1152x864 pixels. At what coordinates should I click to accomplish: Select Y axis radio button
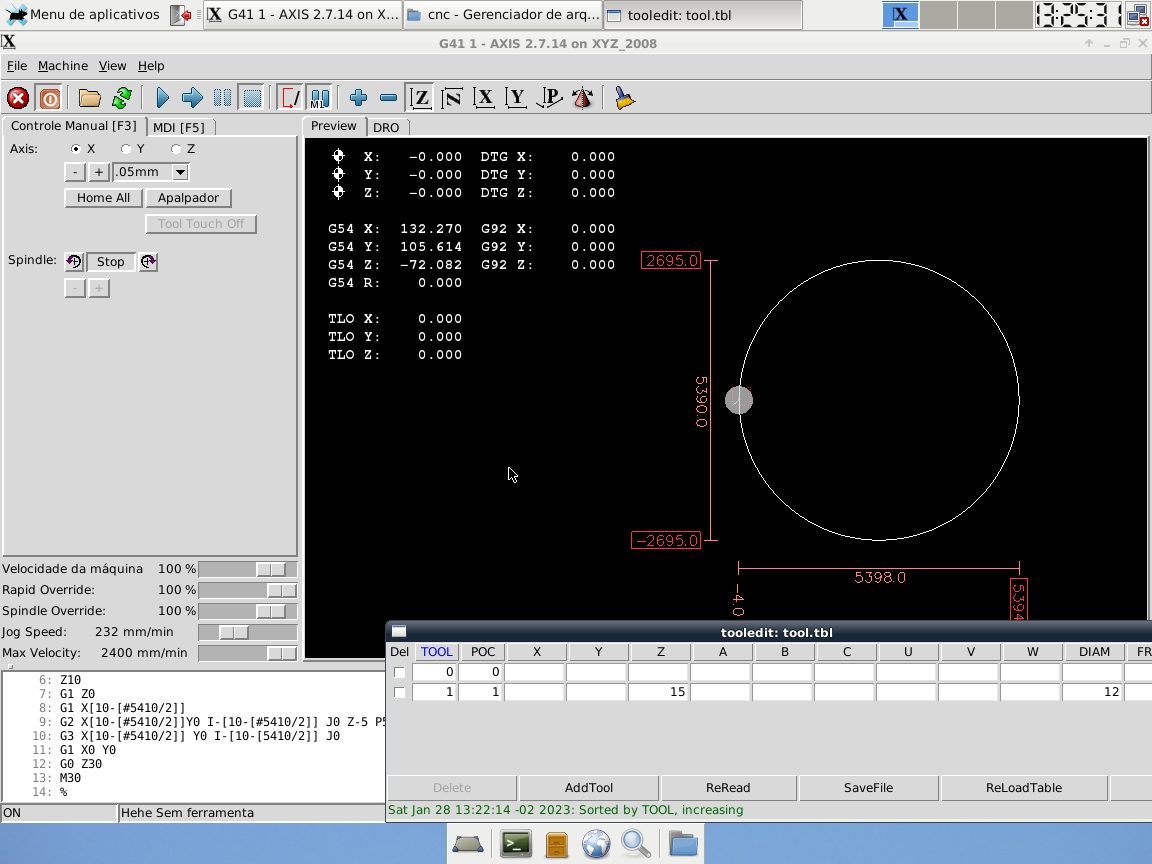click(127, 149)
